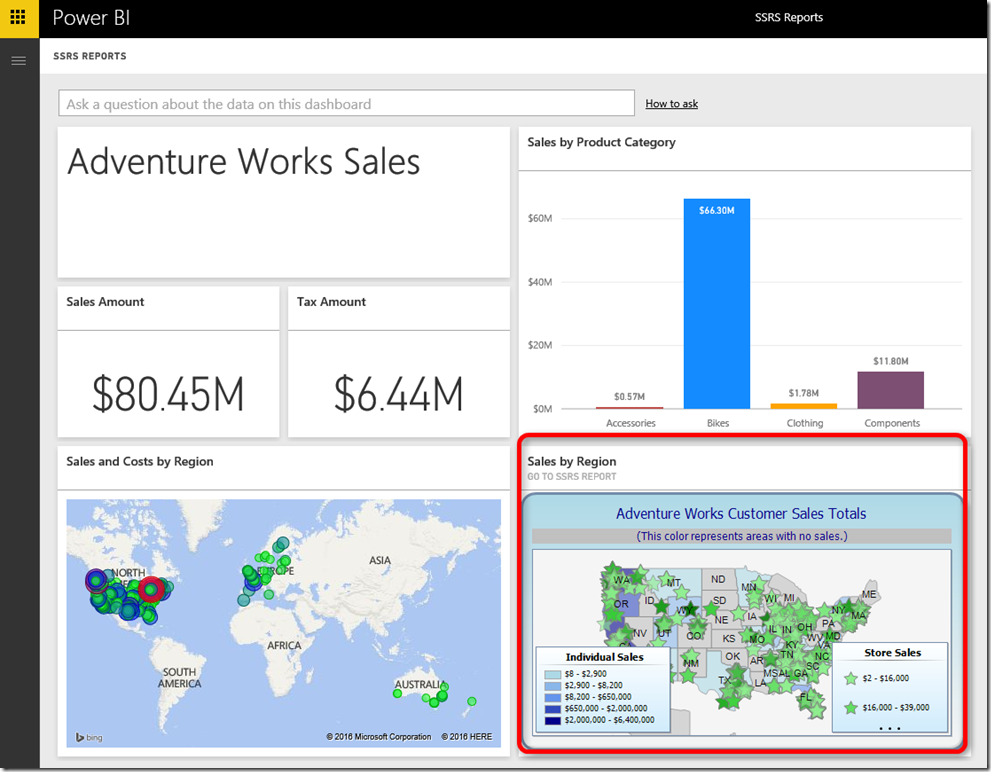
Task: Select the purple Components bar
Action: 891,390
